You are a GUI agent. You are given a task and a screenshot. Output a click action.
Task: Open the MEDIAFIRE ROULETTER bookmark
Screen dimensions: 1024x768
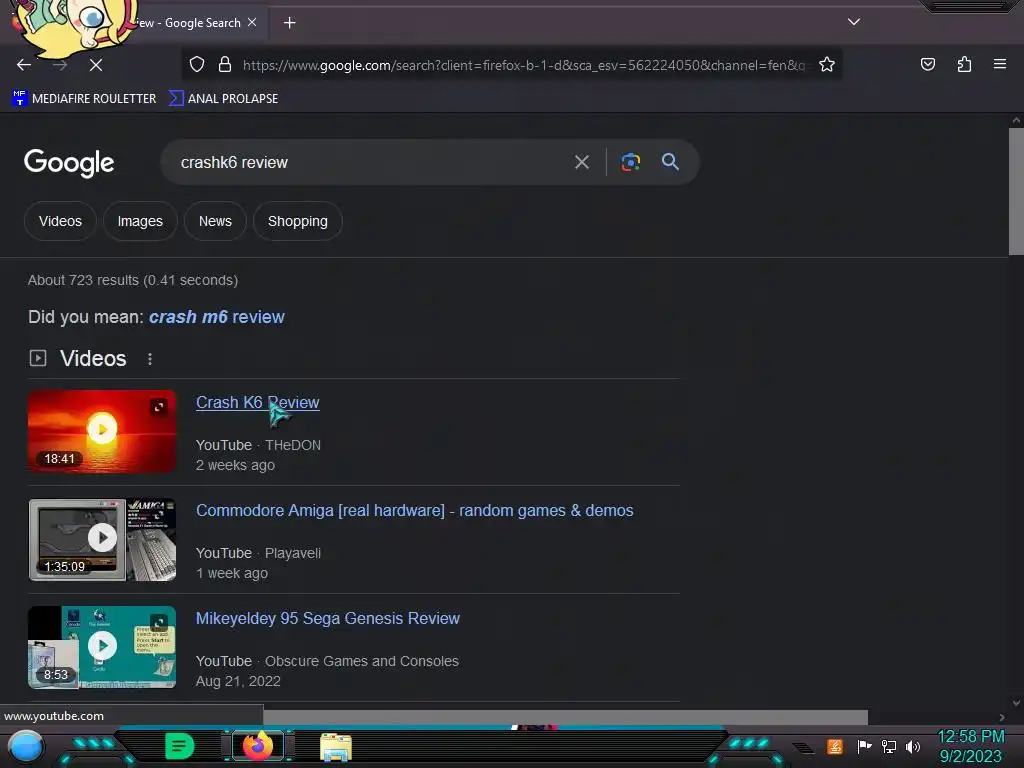tap(84, 99)
